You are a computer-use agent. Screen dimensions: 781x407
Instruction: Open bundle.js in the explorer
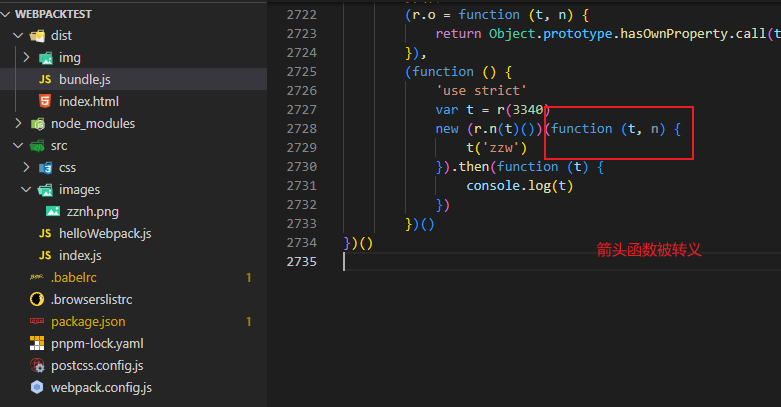85,80
